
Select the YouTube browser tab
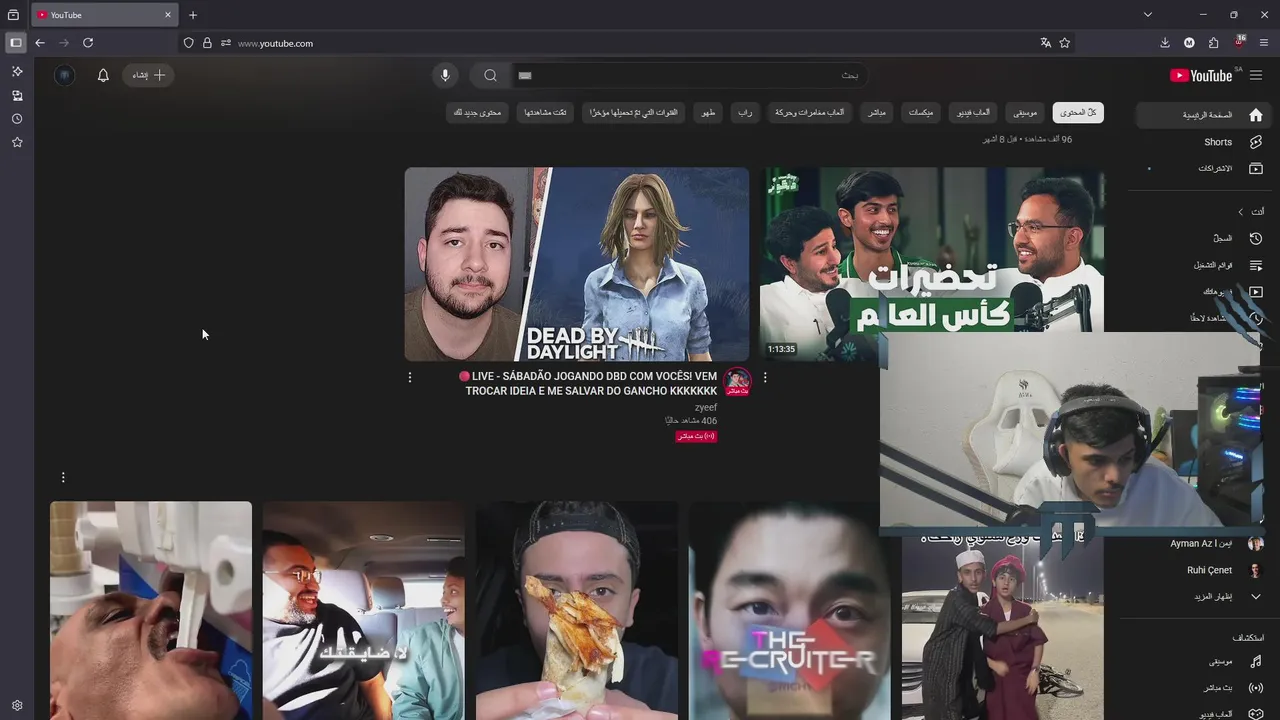(x=104, y=15)
